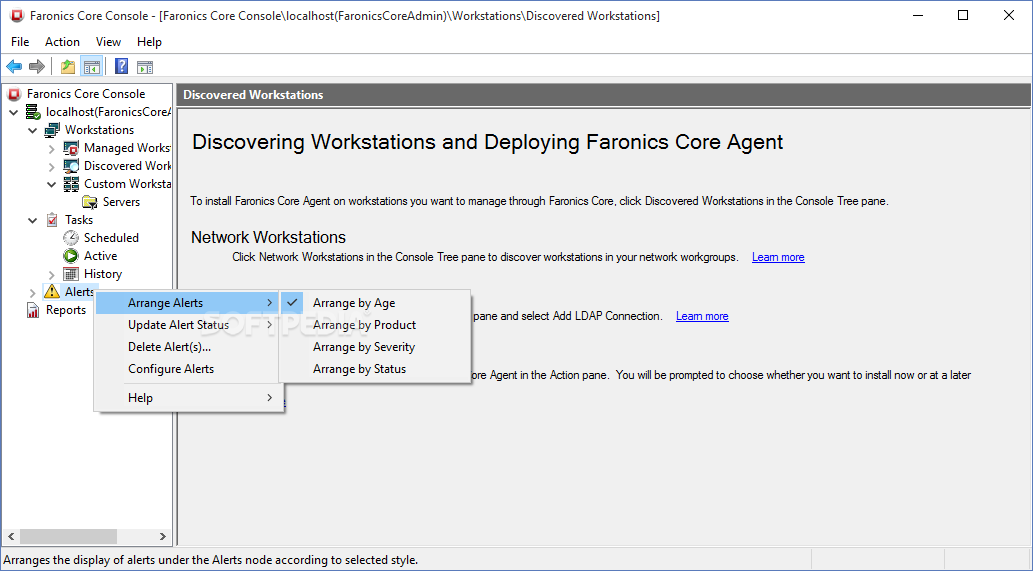This screenshot has height=571, width=1033.
Task: Open Help submenu in context menu
Action: (190, 398)
